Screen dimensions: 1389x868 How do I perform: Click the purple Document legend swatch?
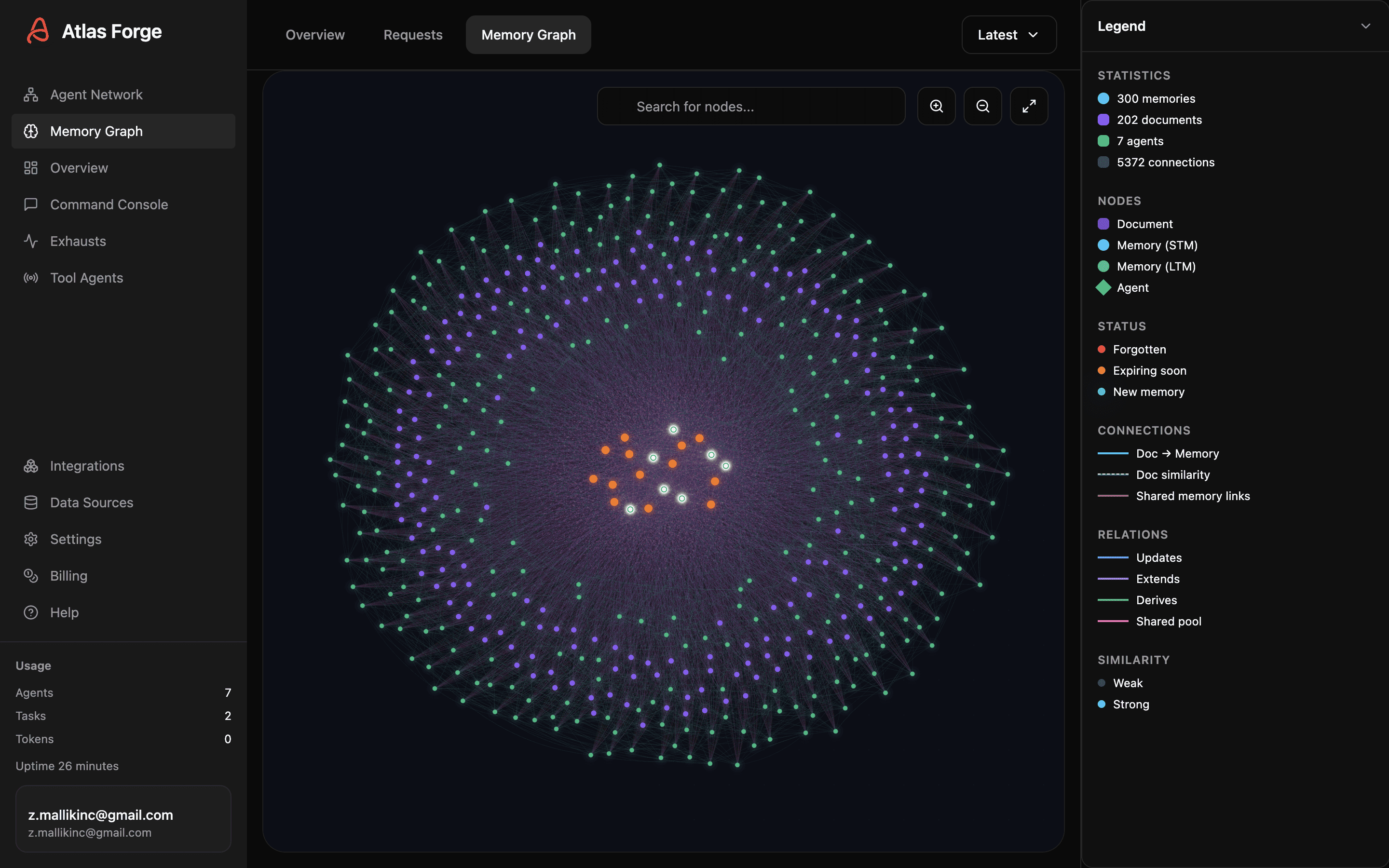pos(1103,224)
